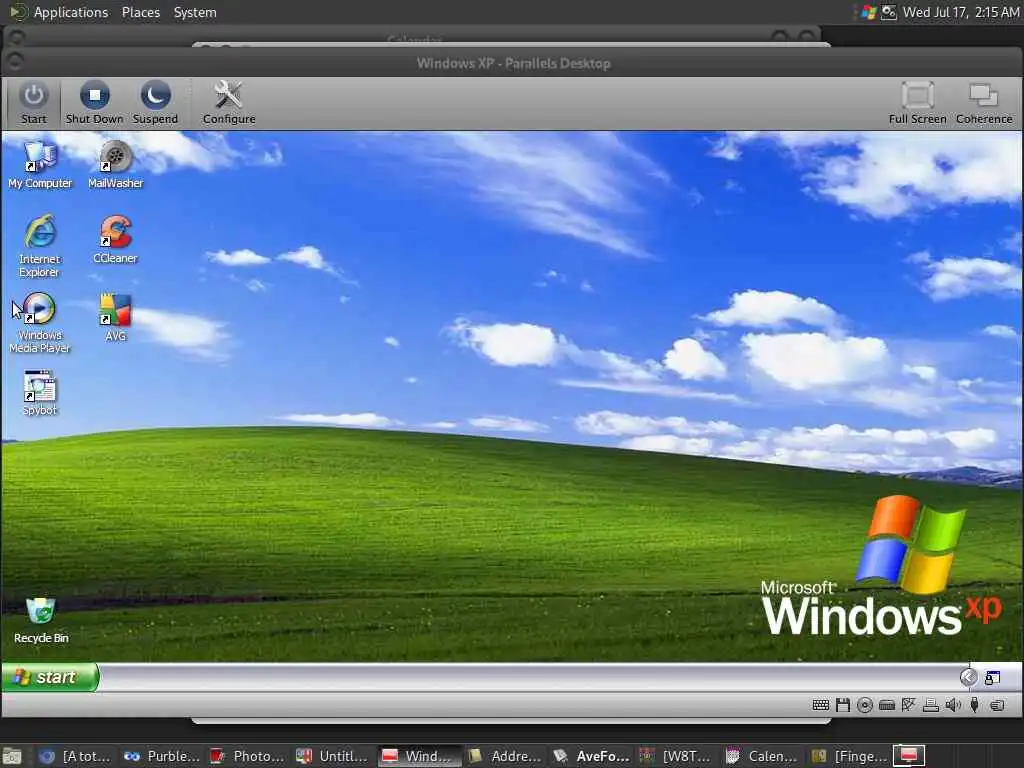Expand hidden XP system tray icons arrow

[x=968, y=677]
